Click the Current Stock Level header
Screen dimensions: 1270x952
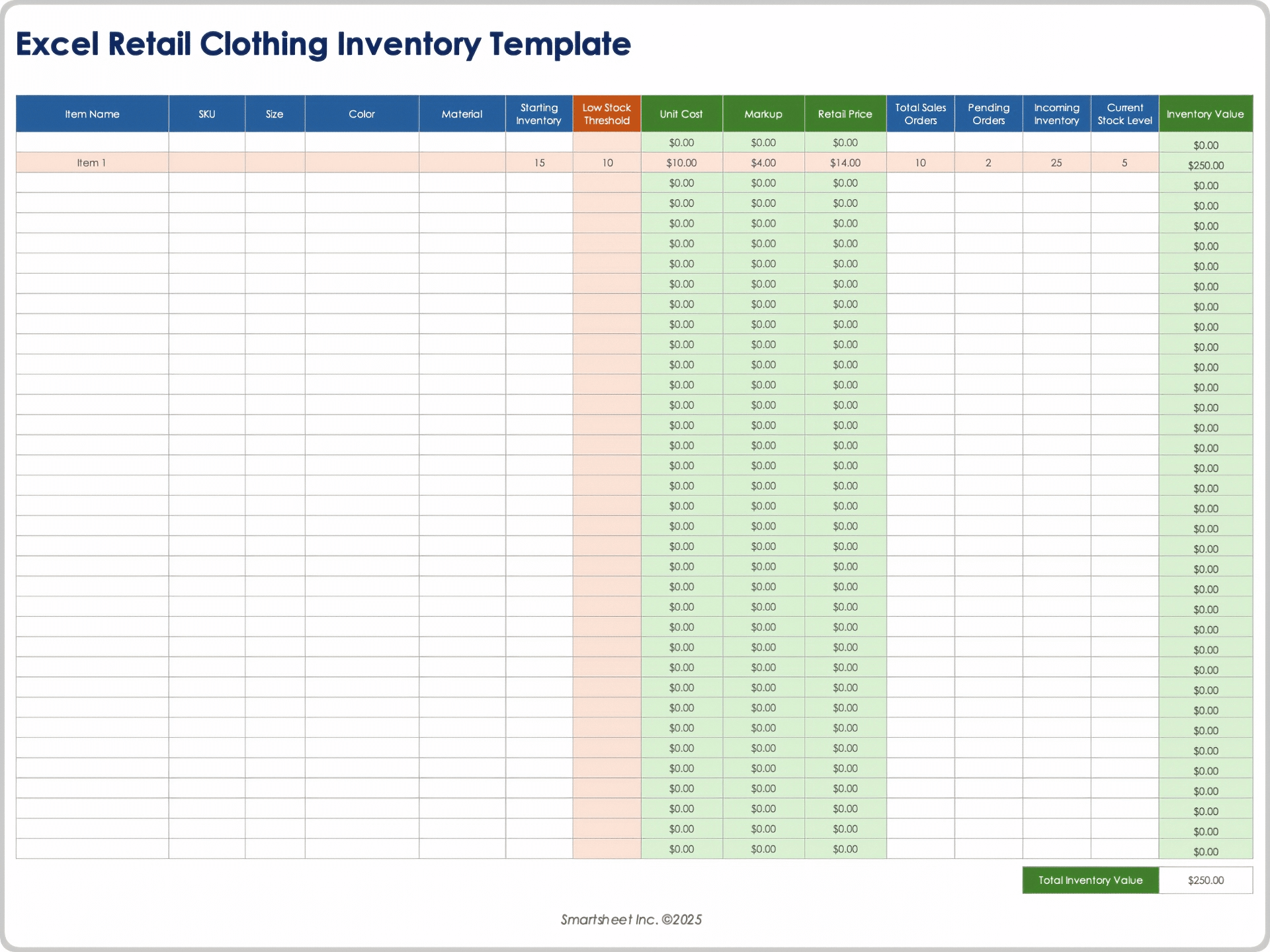pyautogui.click(x=1124, y=114)
